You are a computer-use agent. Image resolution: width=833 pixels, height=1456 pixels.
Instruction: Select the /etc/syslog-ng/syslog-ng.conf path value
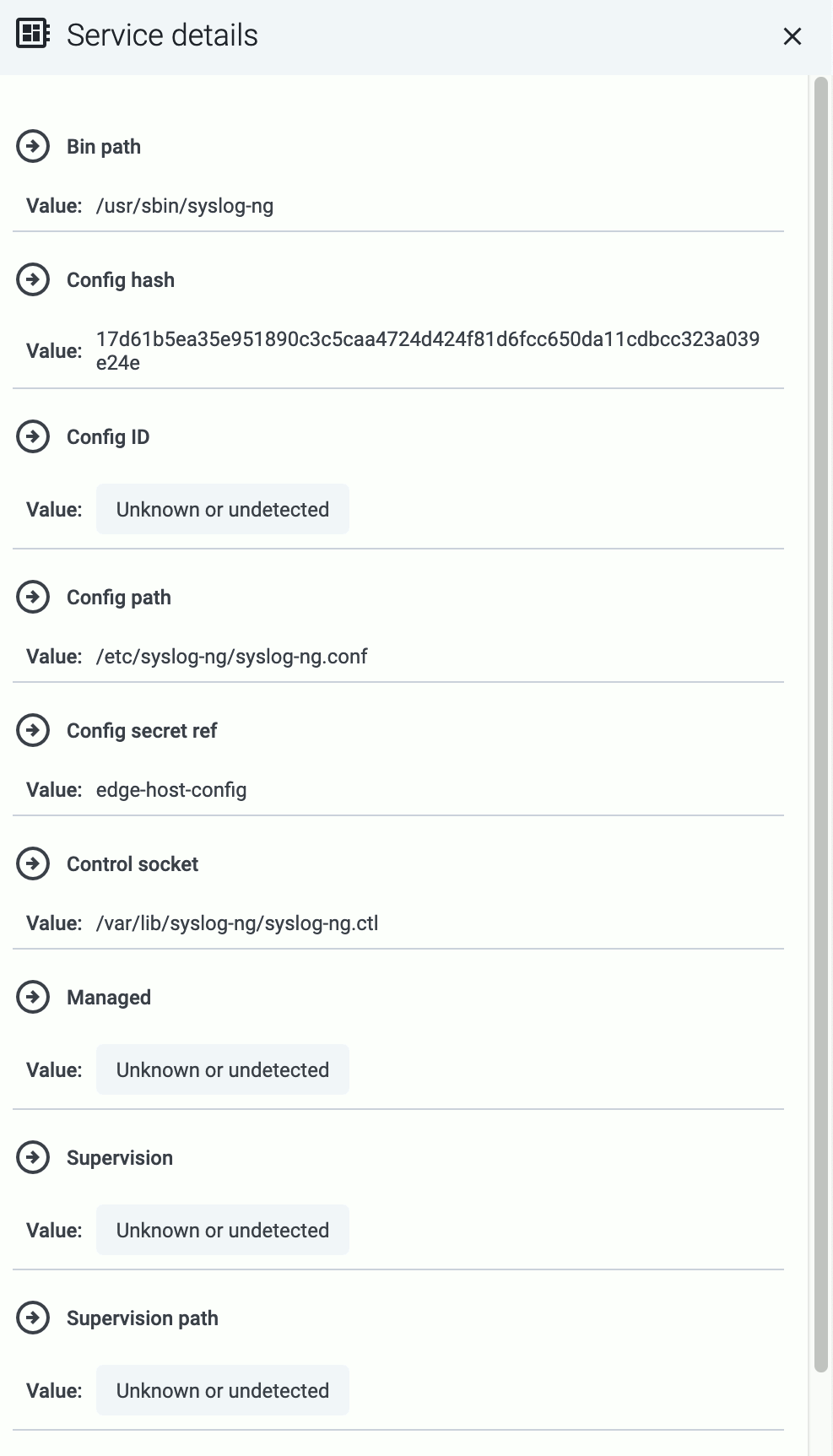coord(232,657)
